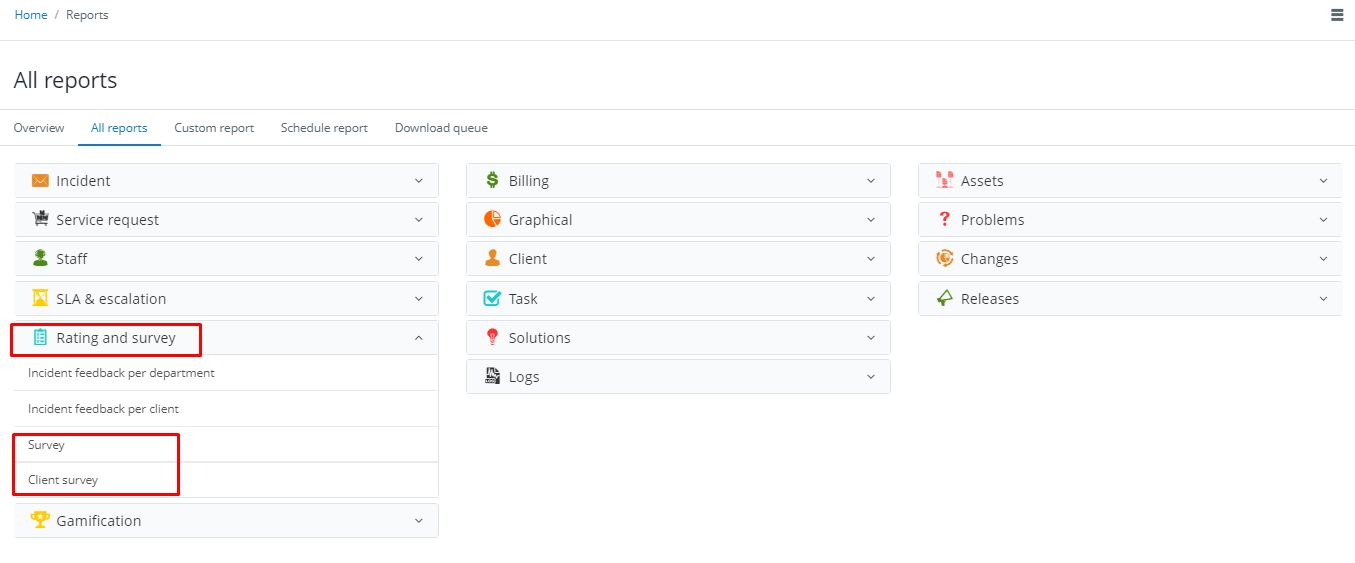Expand the Logs section chevron
This screenshot has height=563, width=1355.
click(871, 377)
